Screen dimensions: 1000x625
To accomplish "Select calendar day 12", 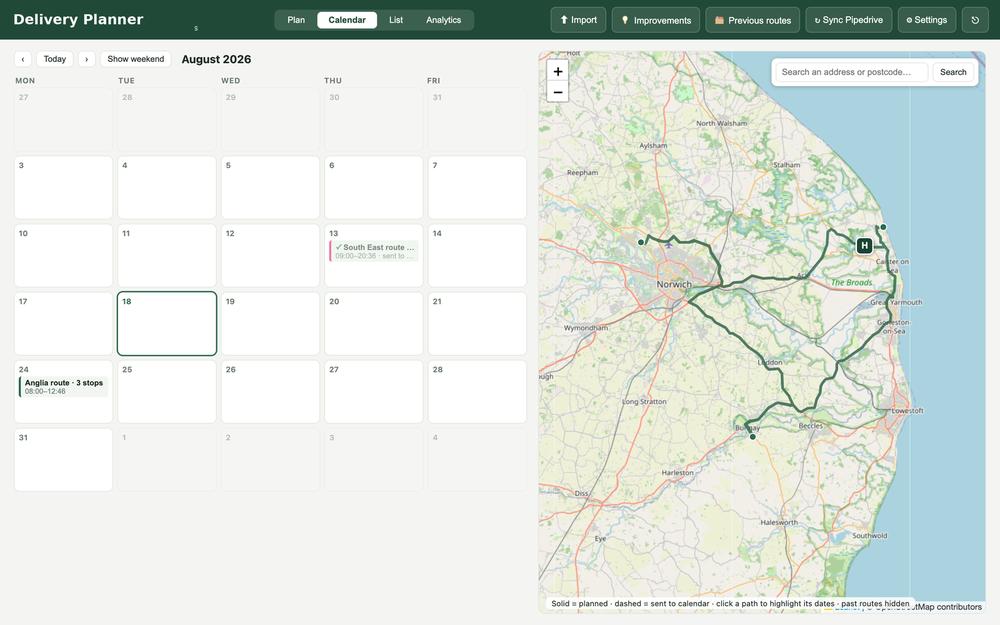I will coord(270,256).
